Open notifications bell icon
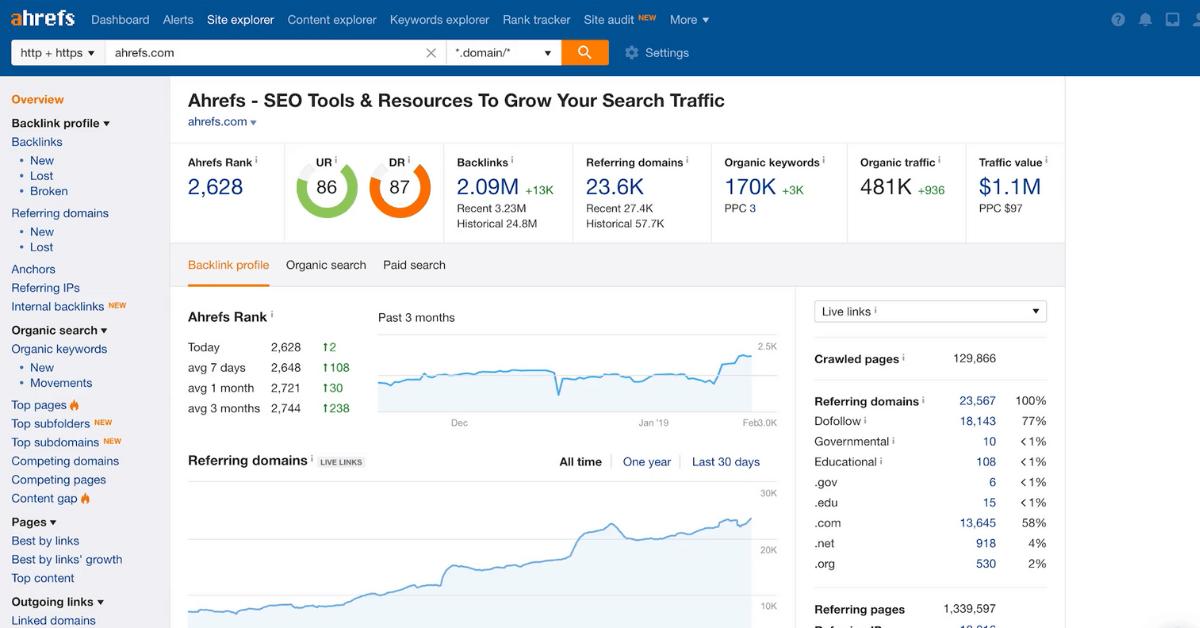Viewport: 1200px width, 628px height. coord(1145,20)
